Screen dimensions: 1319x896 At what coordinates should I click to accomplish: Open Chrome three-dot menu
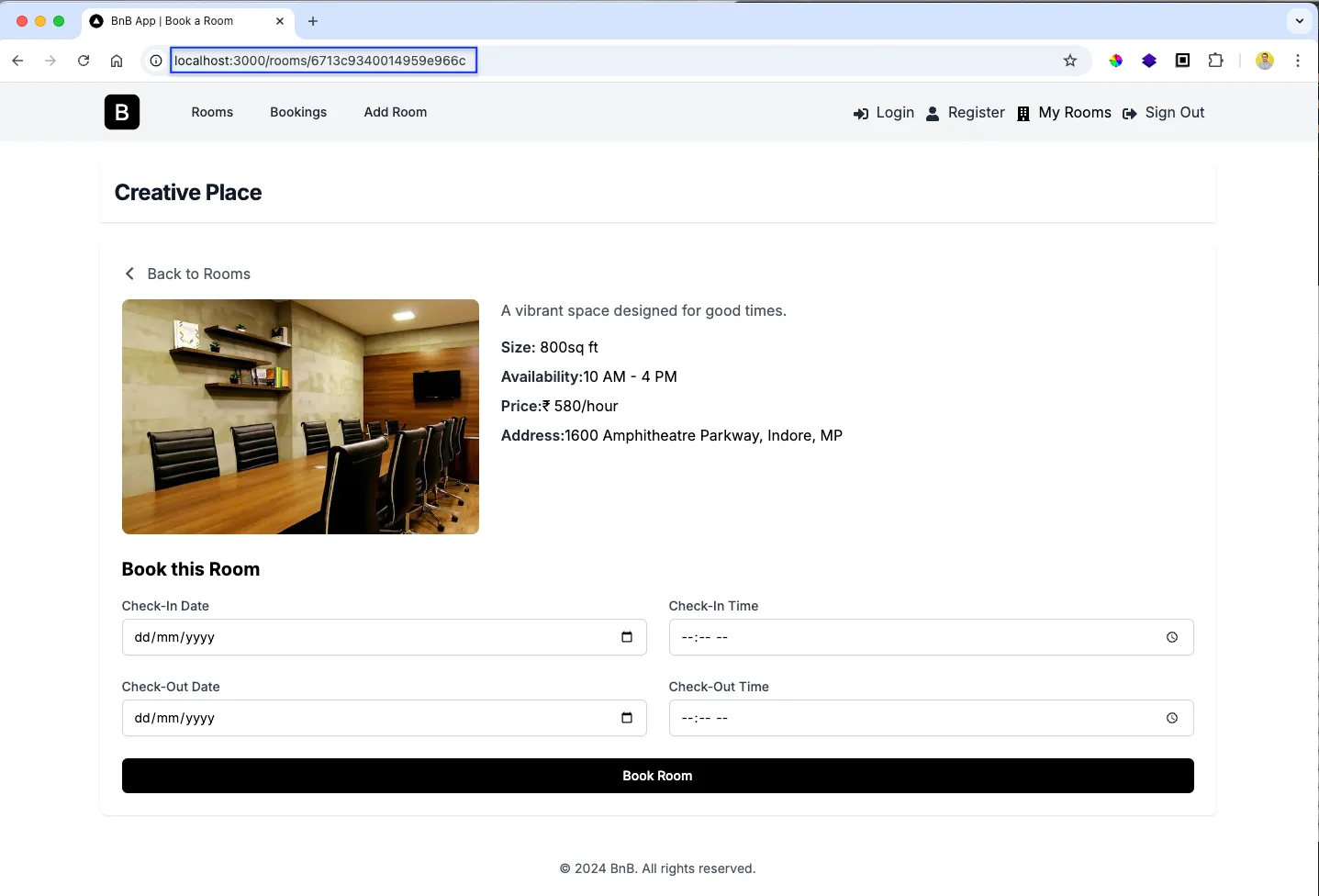(x=1298, y=61)
